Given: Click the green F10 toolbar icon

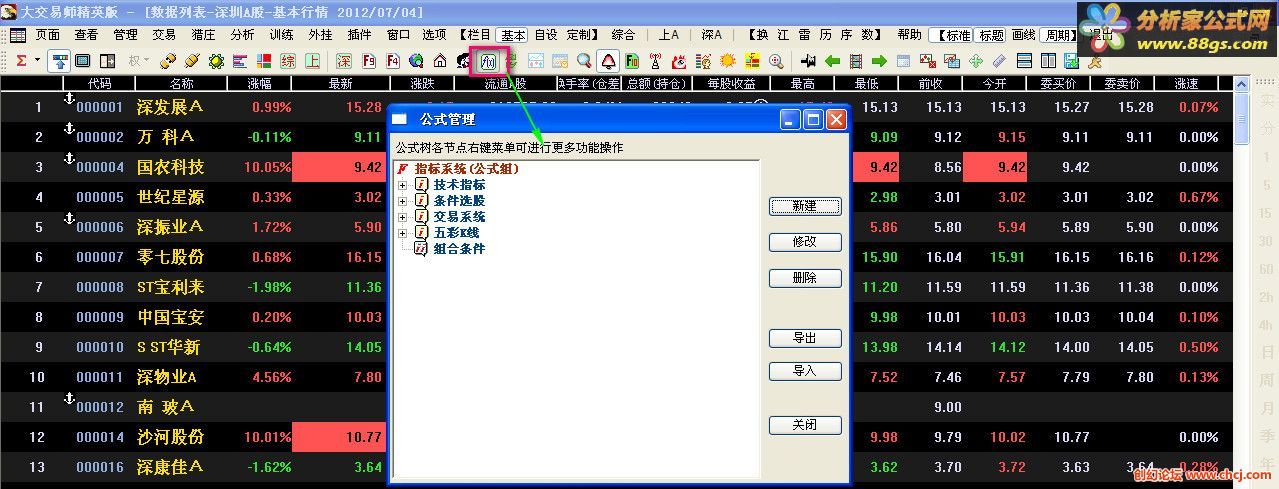Looking at the screenshot, I should [x=632, y=61].
